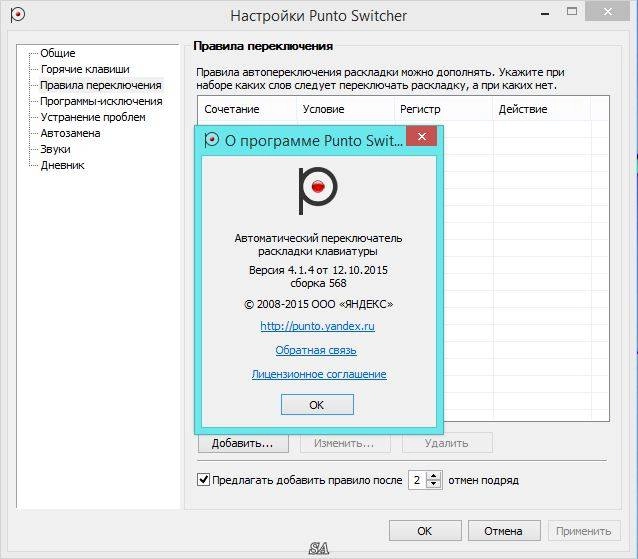This screenshot has width=638, height=559.
Task: Open the http://punto.yandex.ru link
Action: pos(317,326)
